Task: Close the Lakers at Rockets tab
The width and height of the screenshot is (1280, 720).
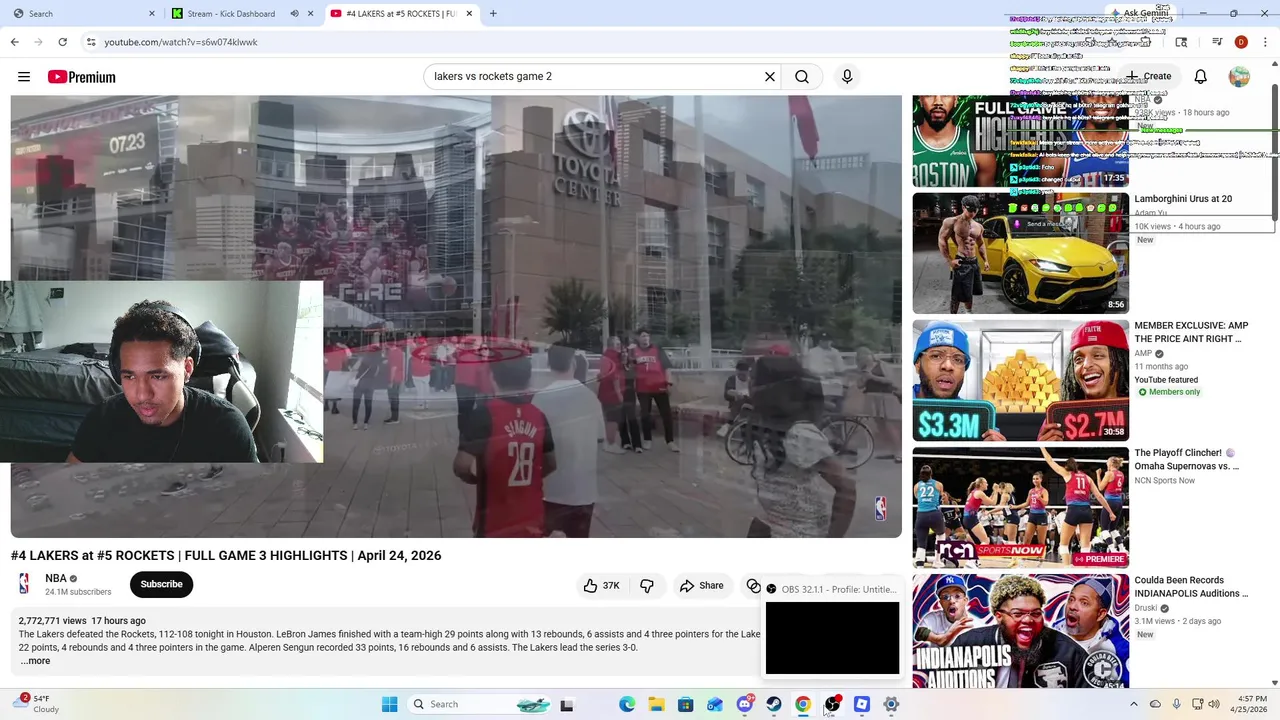Action: point(469,14)
